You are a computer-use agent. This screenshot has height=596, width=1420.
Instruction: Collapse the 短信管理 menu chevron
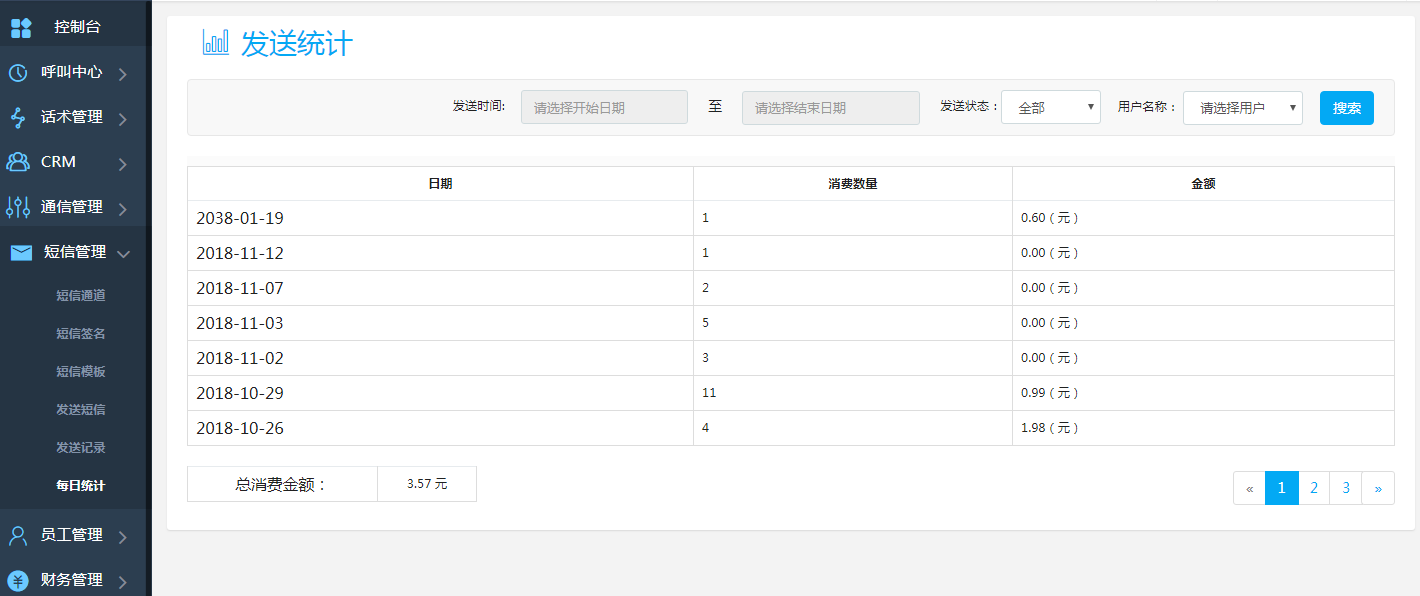[x=124, y=254]
